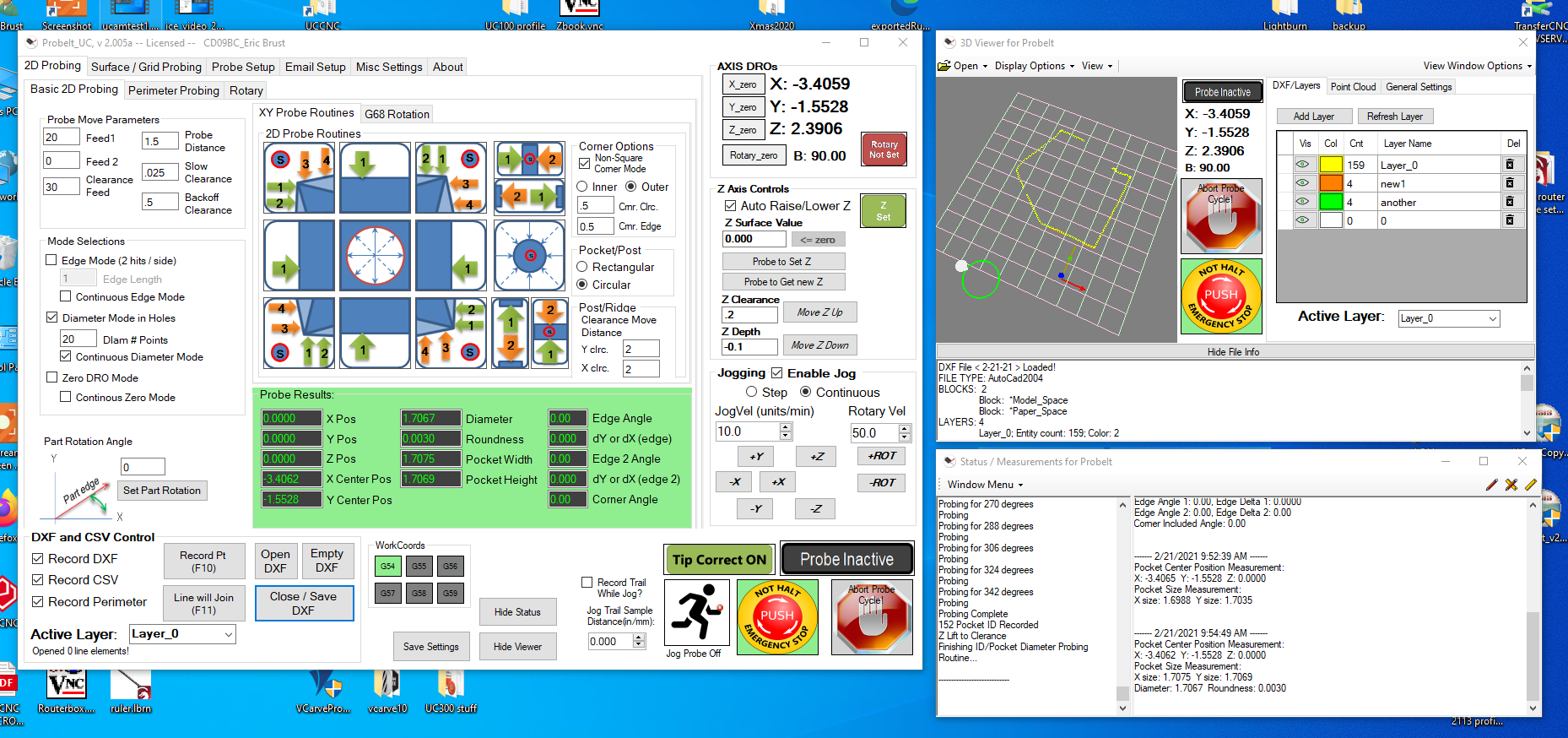Select the Rectangular pocket/post option

582,267
